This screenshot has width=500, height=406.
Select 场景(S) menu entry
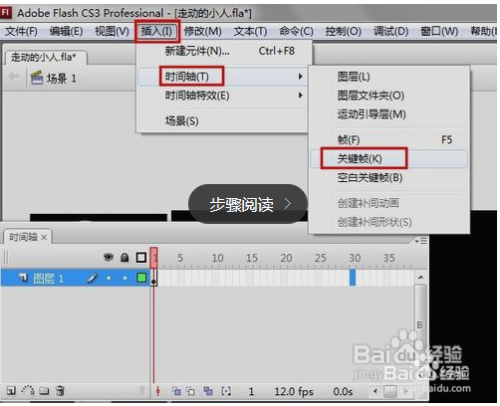coord(223,121)
